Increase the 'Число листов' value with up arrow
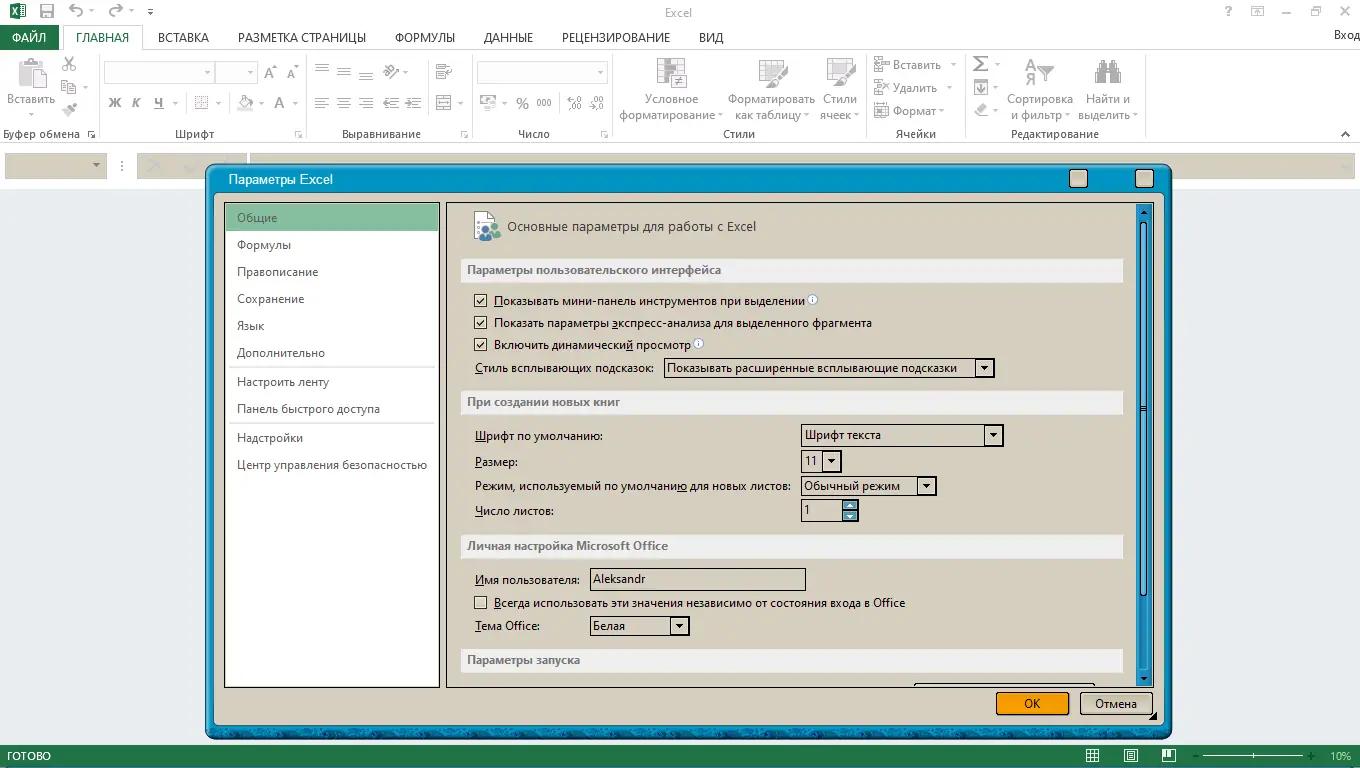1360x768 pixels. (850, 505)
